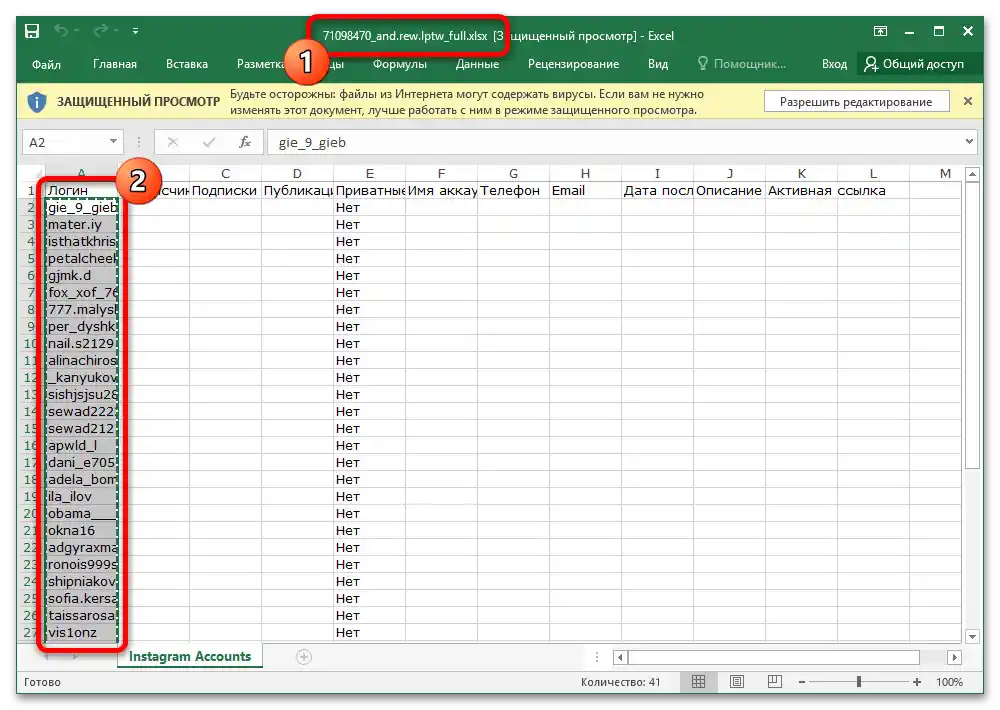
Task: Click the confirm checkmark in formula bar
Action: coord(209,142)
